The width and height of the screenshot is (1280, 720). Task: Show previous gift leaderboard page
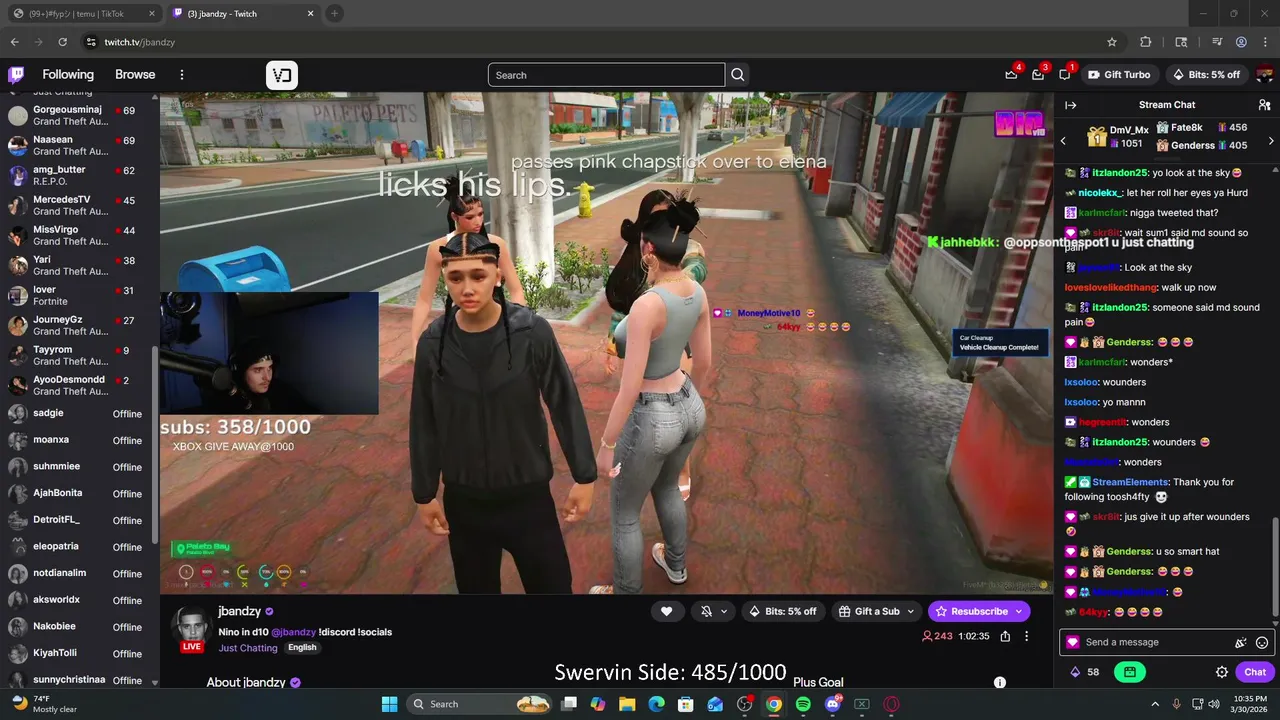(x=1063, y=141)
